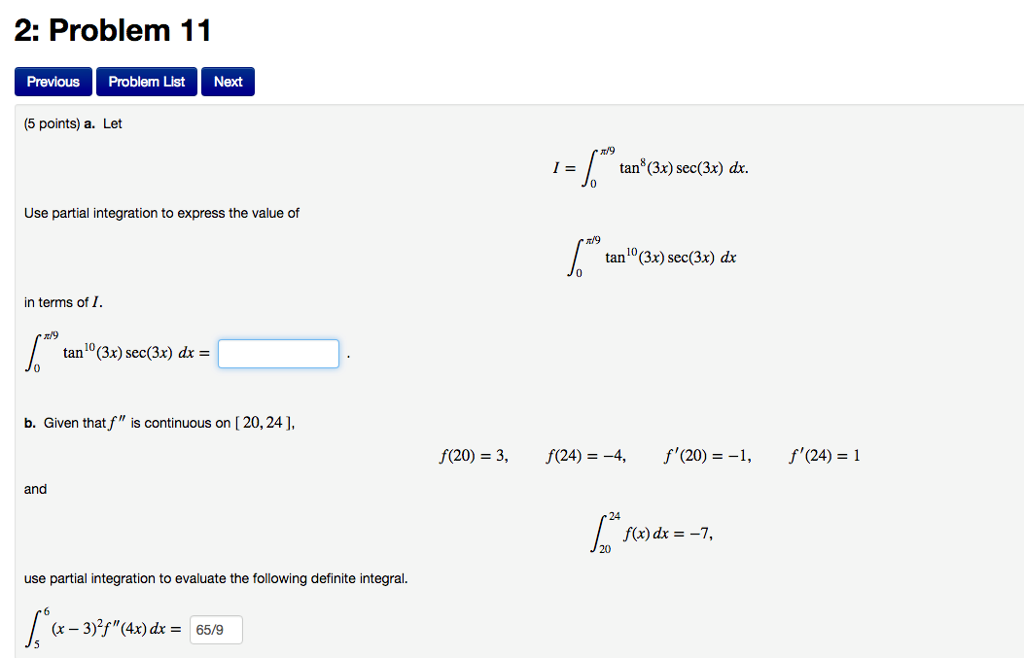
Task: Click the '(5 points) a. Let' label
Action: pos(70,123)
